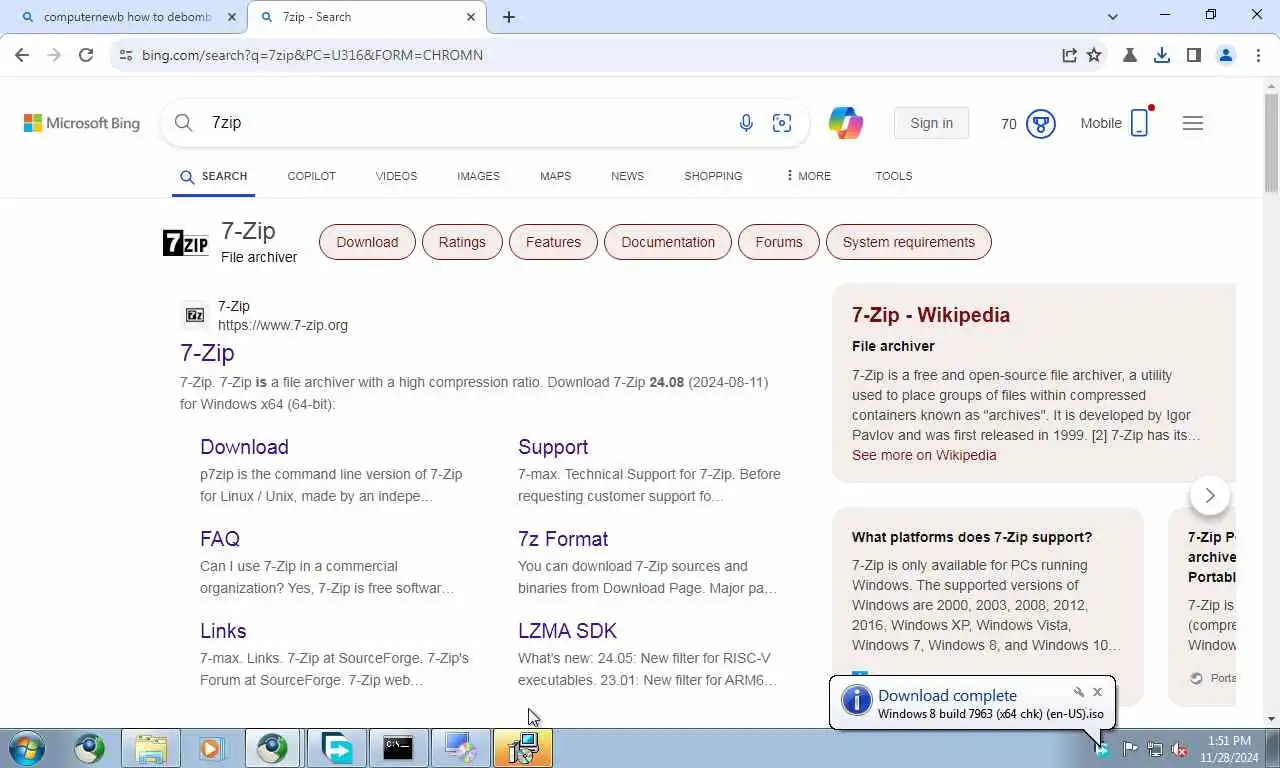The image size is (1280, 768).
Task: Click the volume muted tray icon
Action: [1179, 749]
